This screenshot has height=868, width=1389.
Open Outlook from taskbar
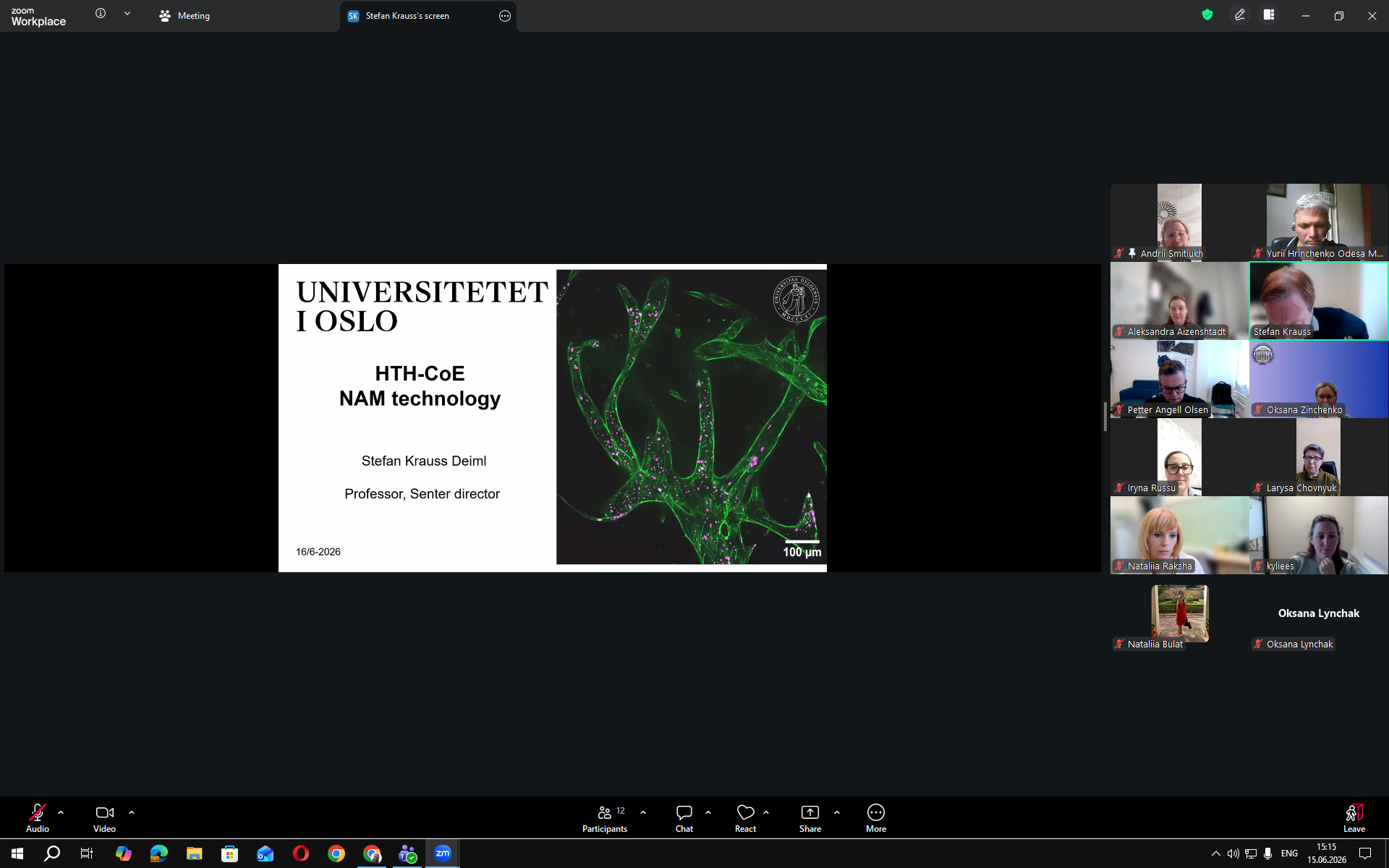265,854
